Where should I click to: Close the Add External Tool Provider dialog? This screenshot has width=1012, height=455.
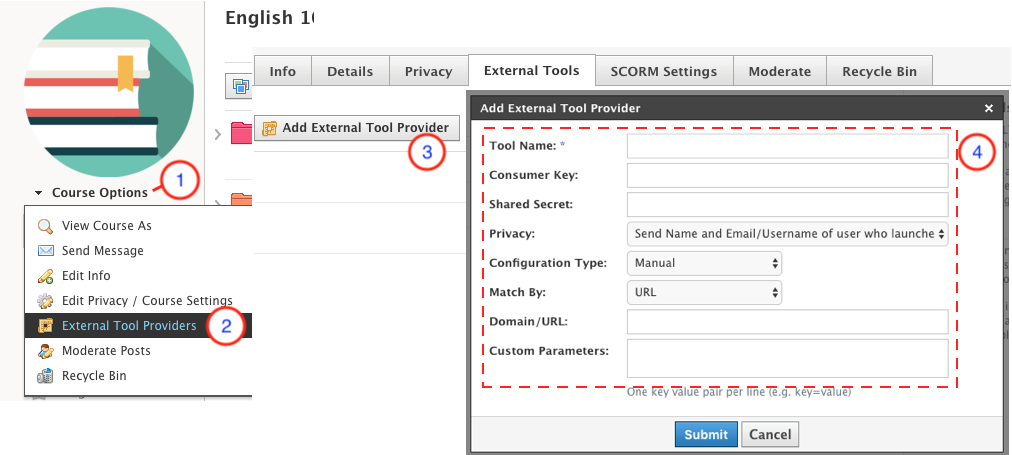(988, 108)
